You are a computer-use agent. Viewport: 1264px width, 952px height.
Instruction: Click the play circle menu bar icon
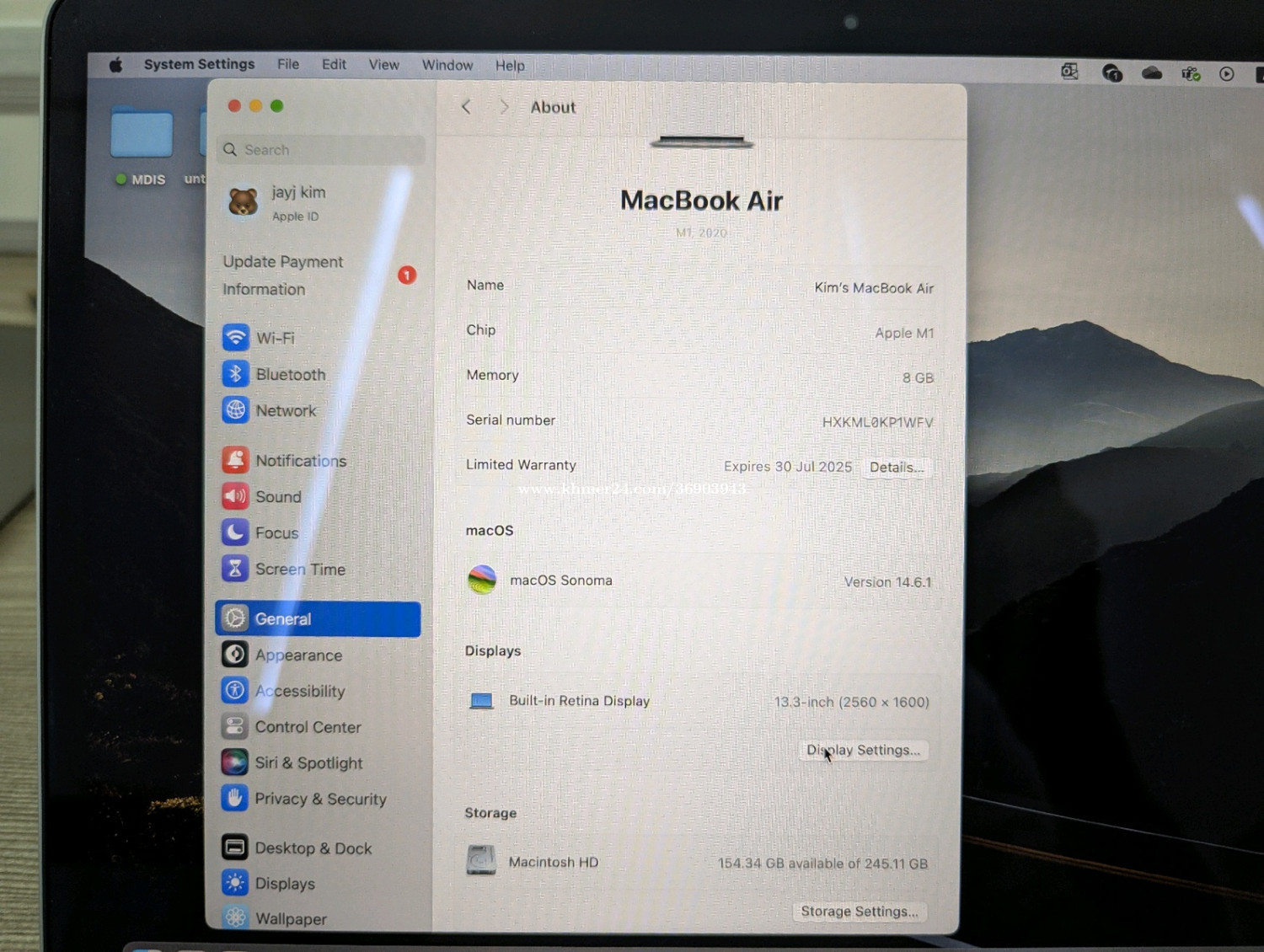coord(1227,74)
